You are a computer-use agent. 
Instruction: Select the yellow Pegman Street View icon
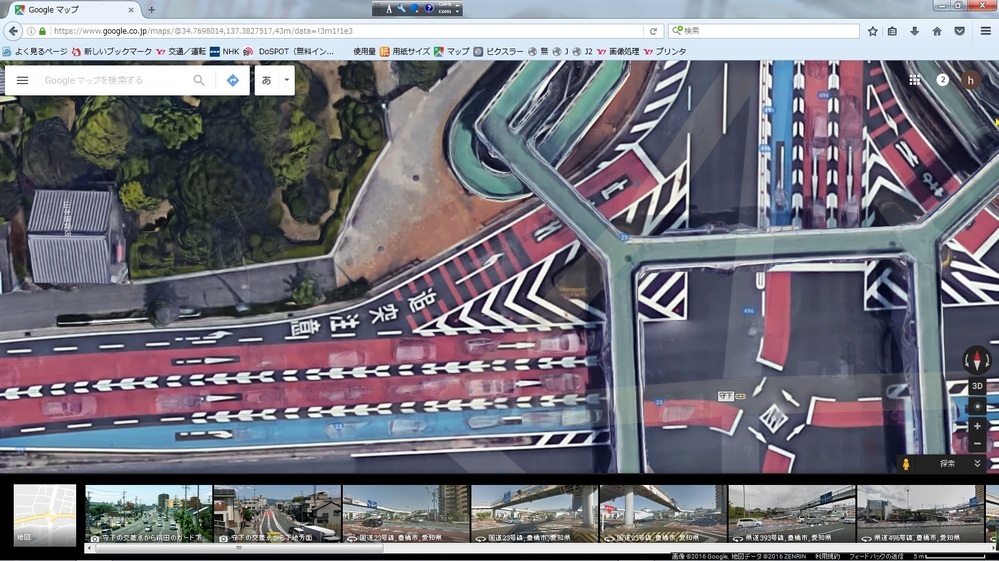coord(907,464)
